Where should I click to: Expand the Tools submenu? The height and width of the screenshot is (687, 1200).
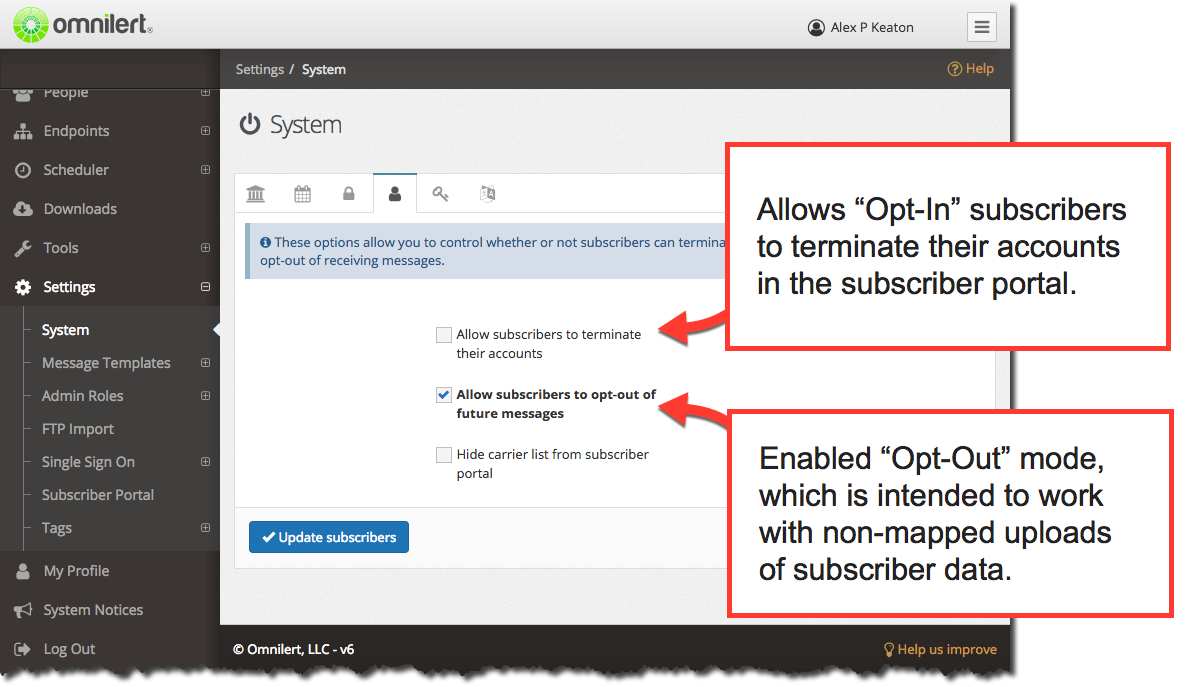coord(205,248)
